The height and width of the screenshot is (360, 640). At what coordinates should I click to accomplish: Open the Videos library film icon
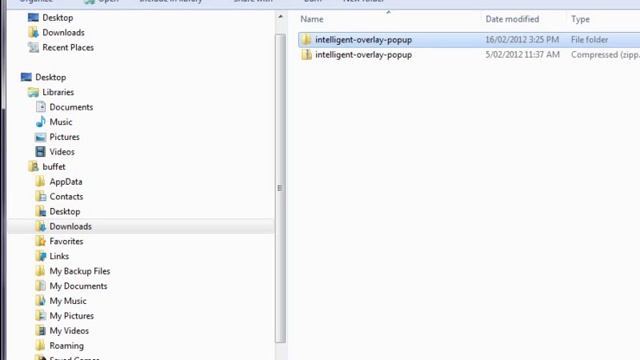point(40,151)
